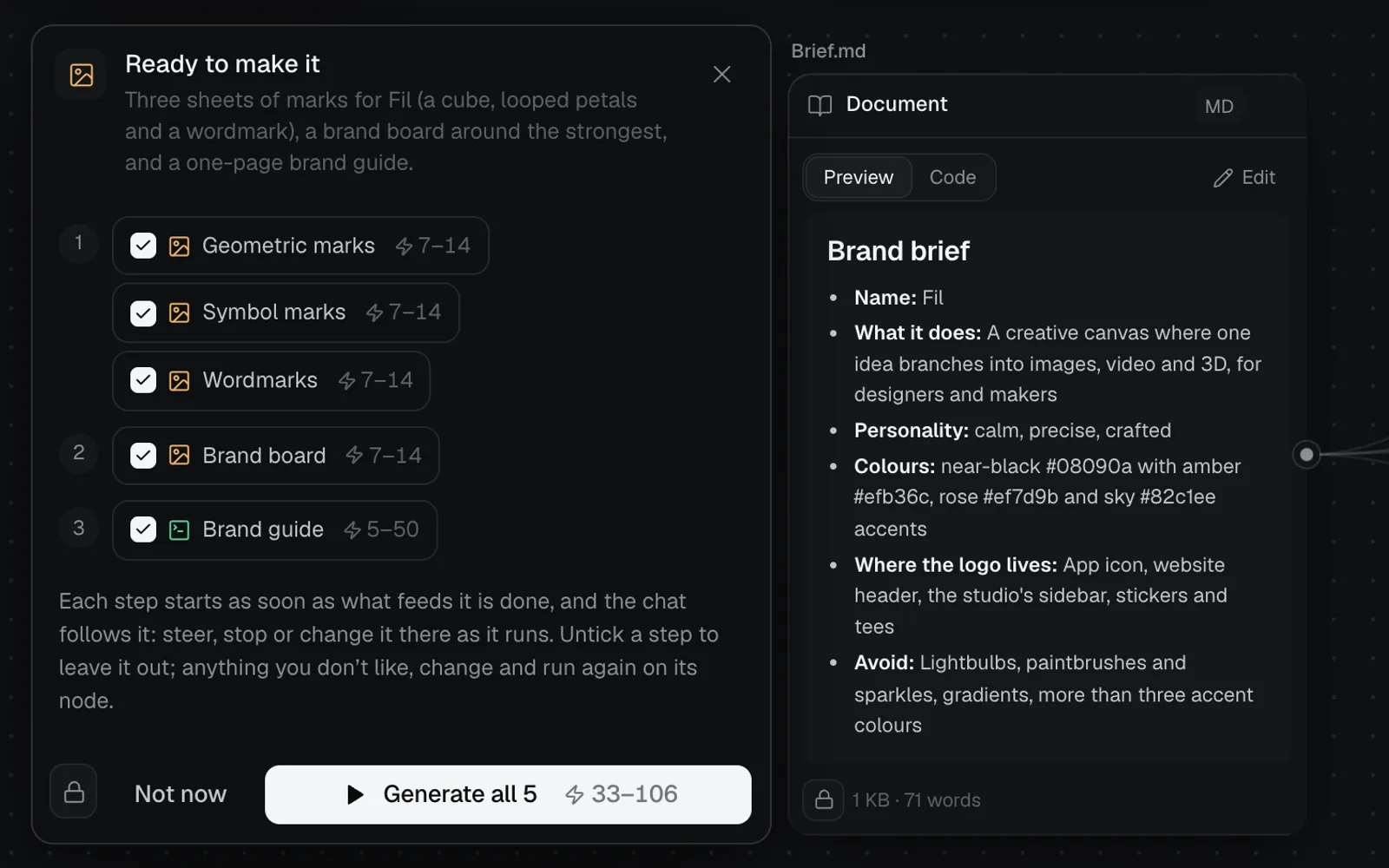Switch to the Code tab
This screenshot has height=868, width=1389.
click(x=952, y=177)
